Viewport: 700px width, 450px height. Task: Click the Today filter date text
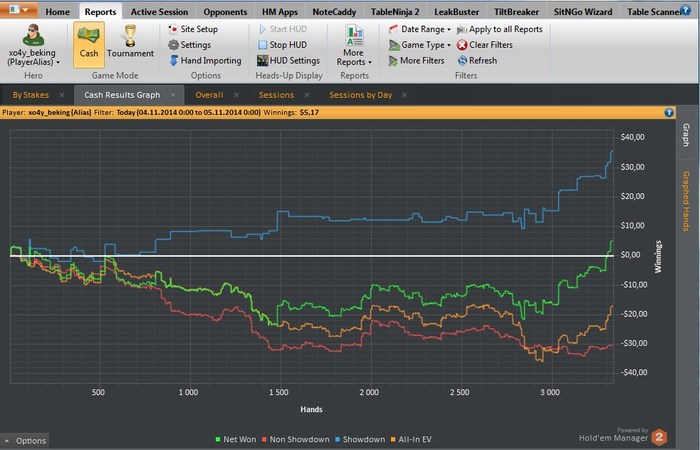pos(188,112)
